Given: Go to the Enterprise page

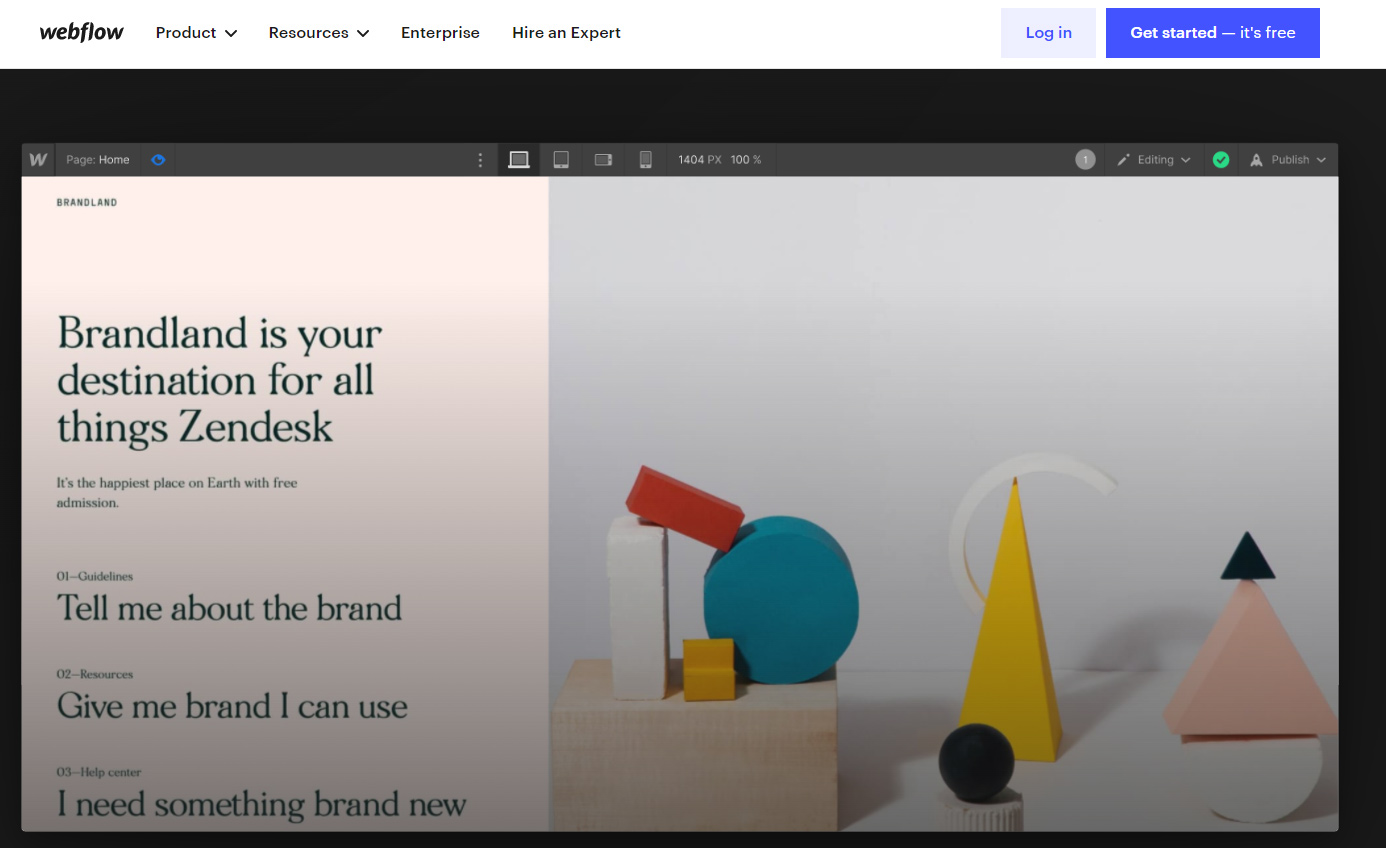Looking at the screenshot, I should pyautogui.click(x=440, y=33).
